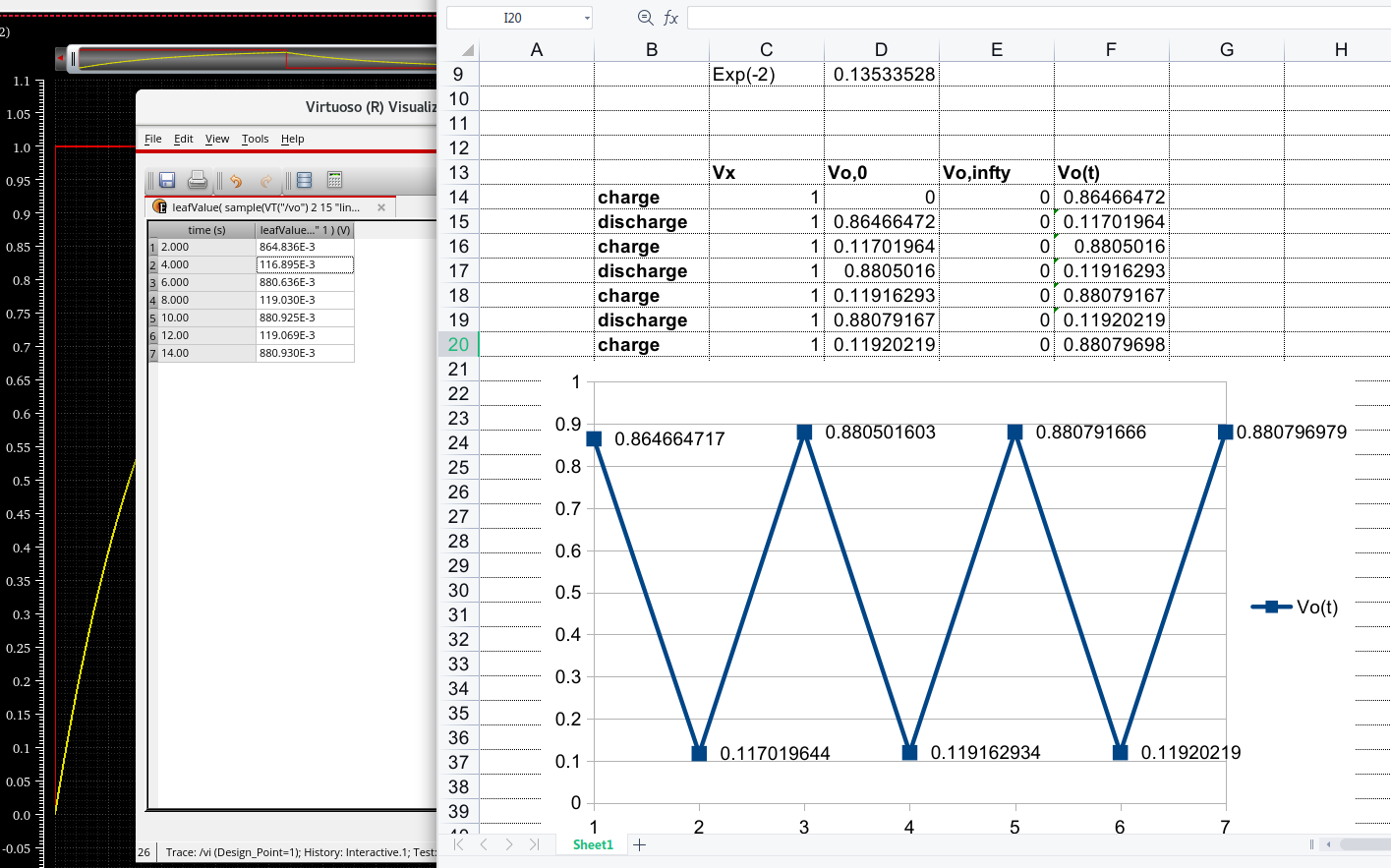Image resolution: width=1391 pixels, height=868 pixels.
Task: Open the Name Box dropdown arrow
Action: coord(587,18)
